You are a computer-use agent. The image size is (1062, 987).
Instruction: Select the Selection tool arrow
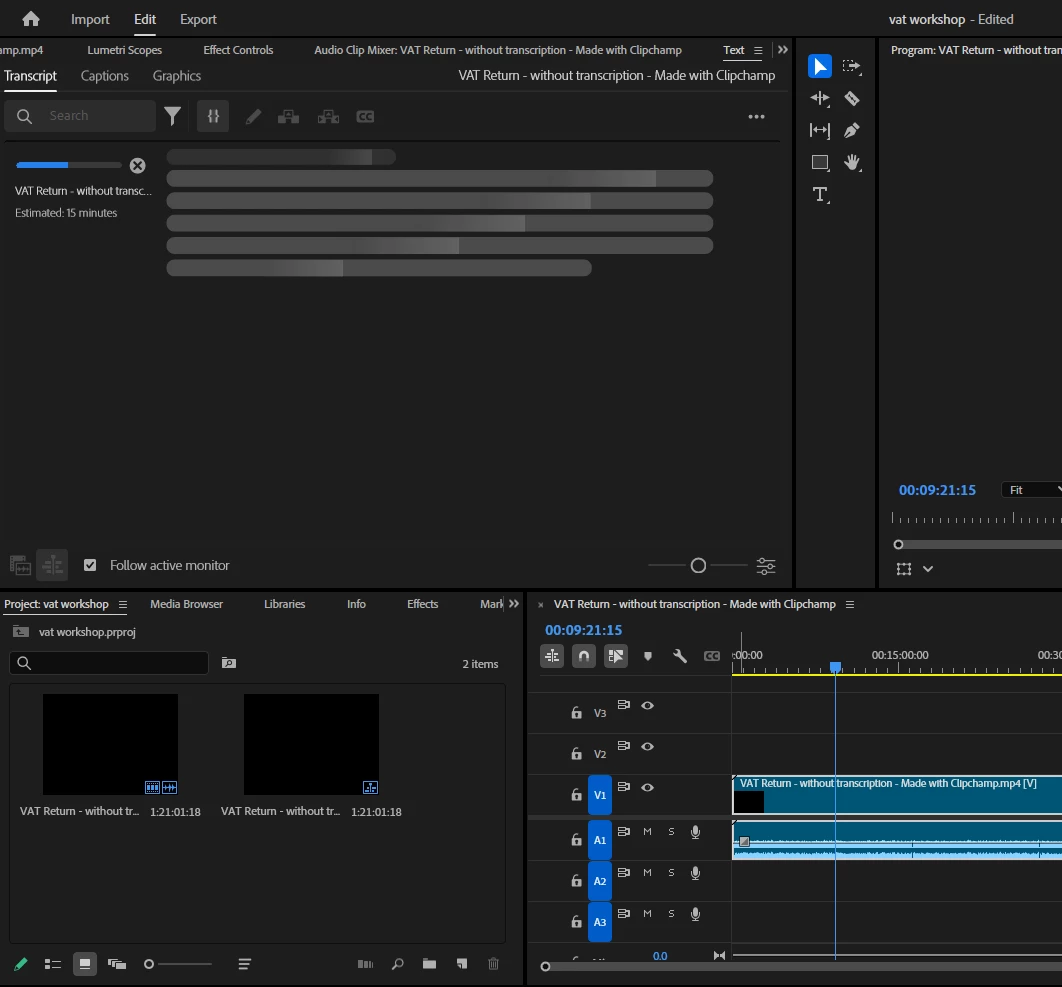click(x=820, y=66)
